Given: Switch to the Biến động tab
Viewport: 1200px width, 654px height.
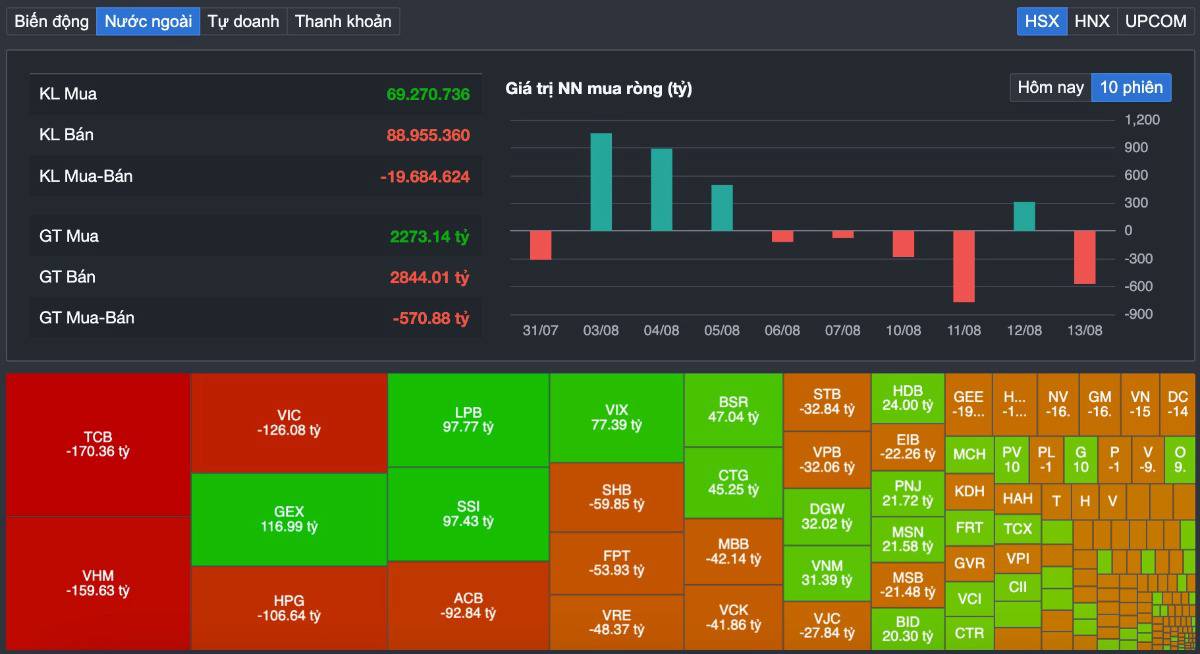Looking at the screenshot, I should 52,21.
